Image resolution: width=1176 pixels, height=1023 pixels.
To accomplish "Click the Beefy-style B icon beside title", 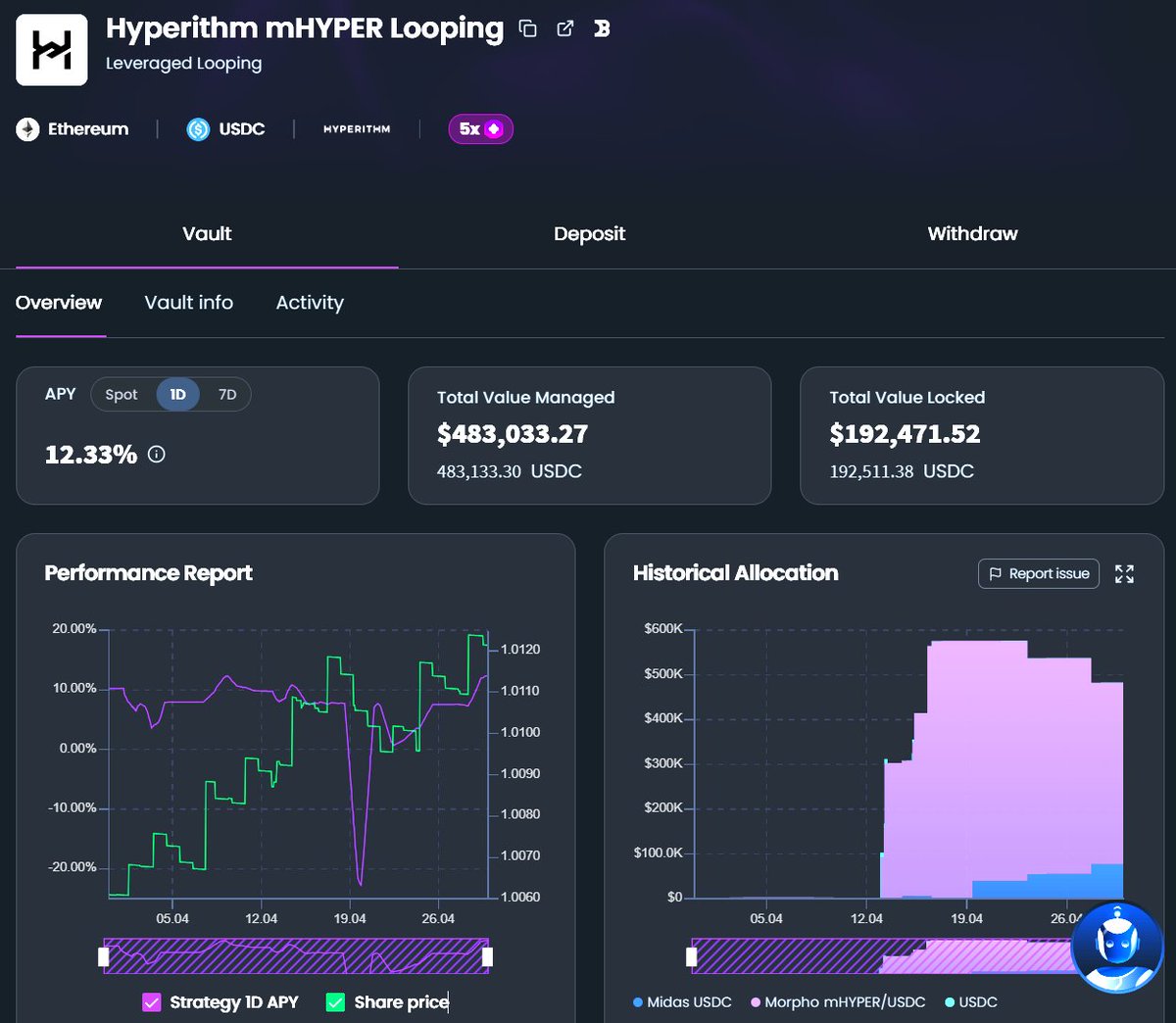I will click(x=602, y=28).
